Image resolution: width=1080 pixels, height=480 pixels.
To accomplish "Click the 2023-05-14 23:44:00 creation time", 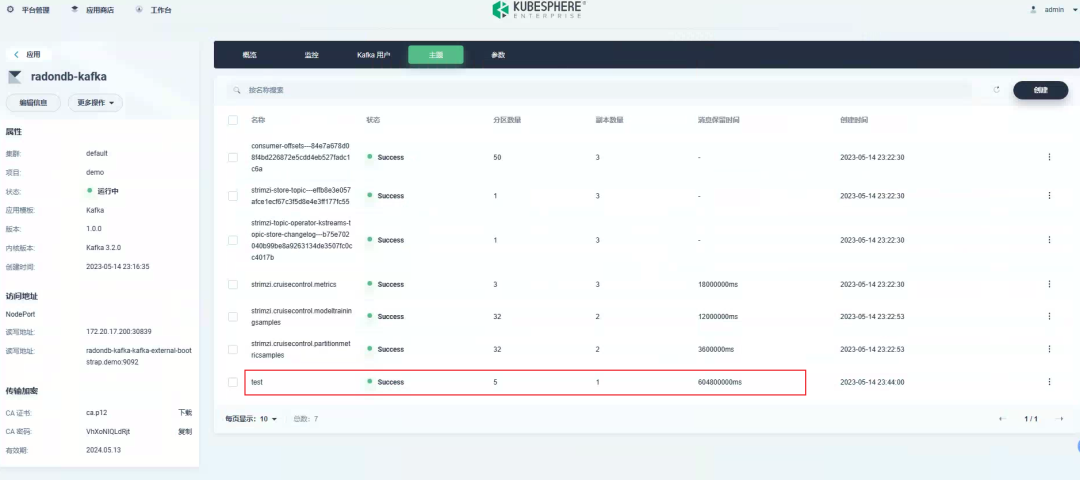I will pos(872,382).
